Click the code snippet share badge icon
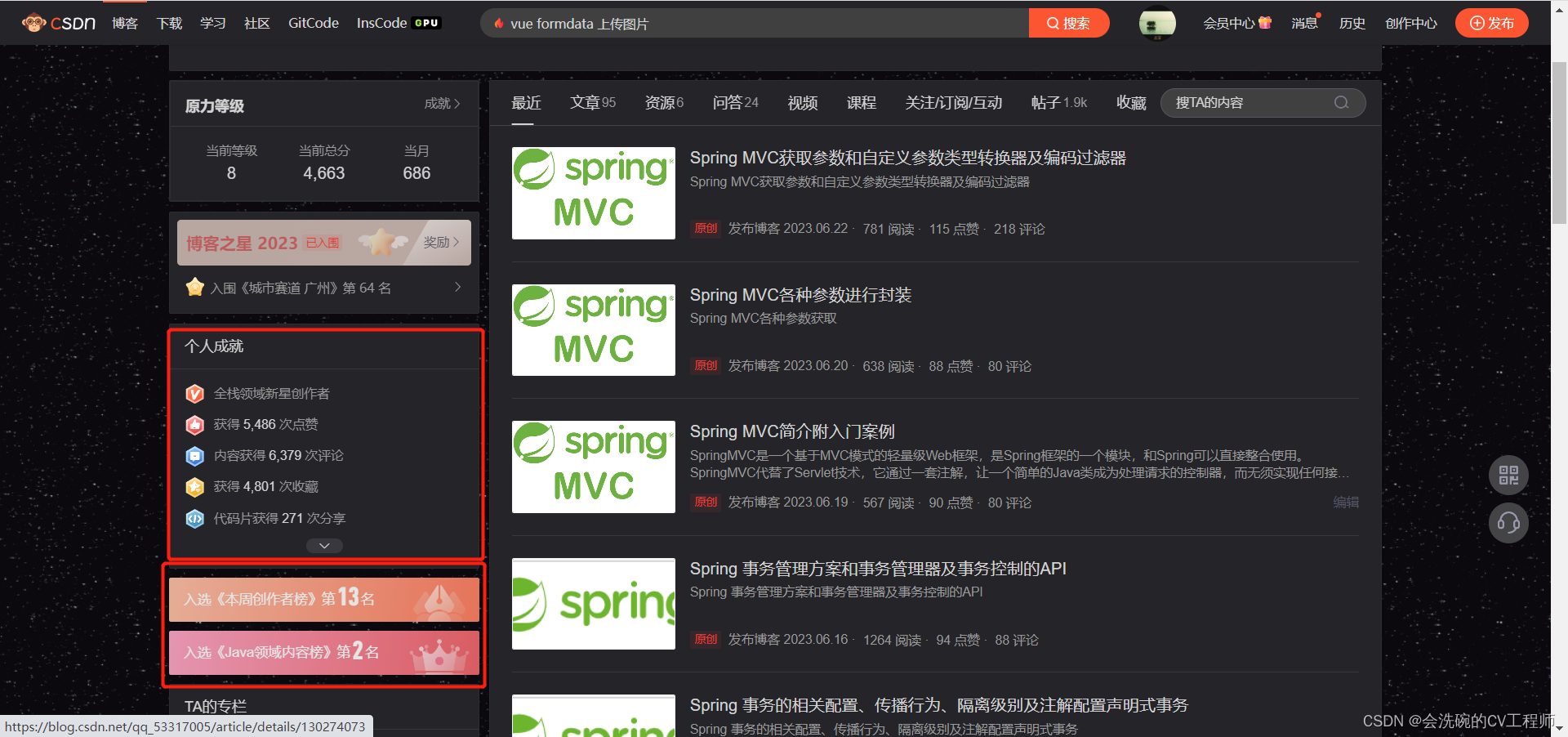1568x737 pixels. [195, 518]
